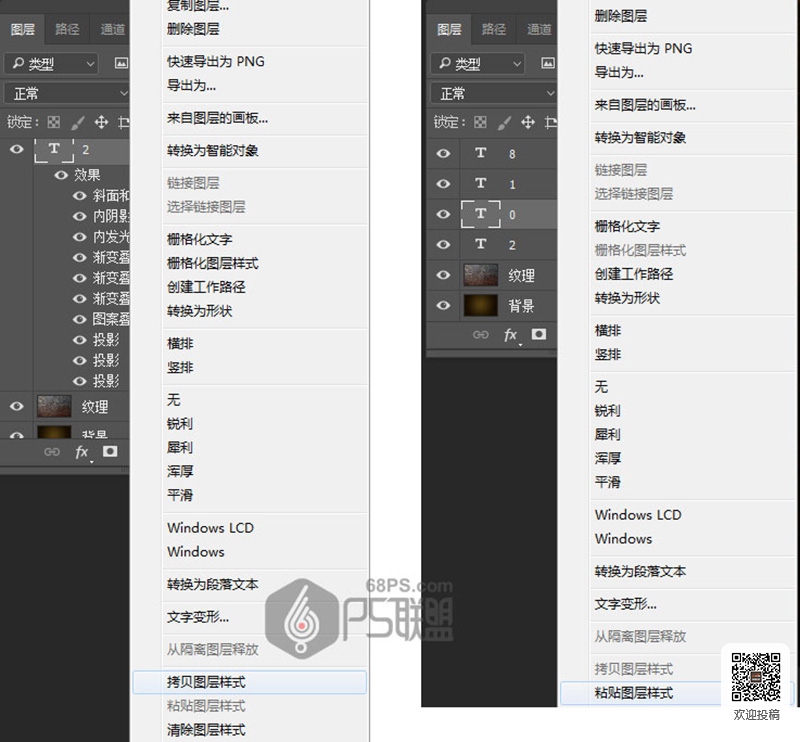This screenshot has height=742, width=800.
Task: Hide layer 8 in right panel
Action: (443, 153)
